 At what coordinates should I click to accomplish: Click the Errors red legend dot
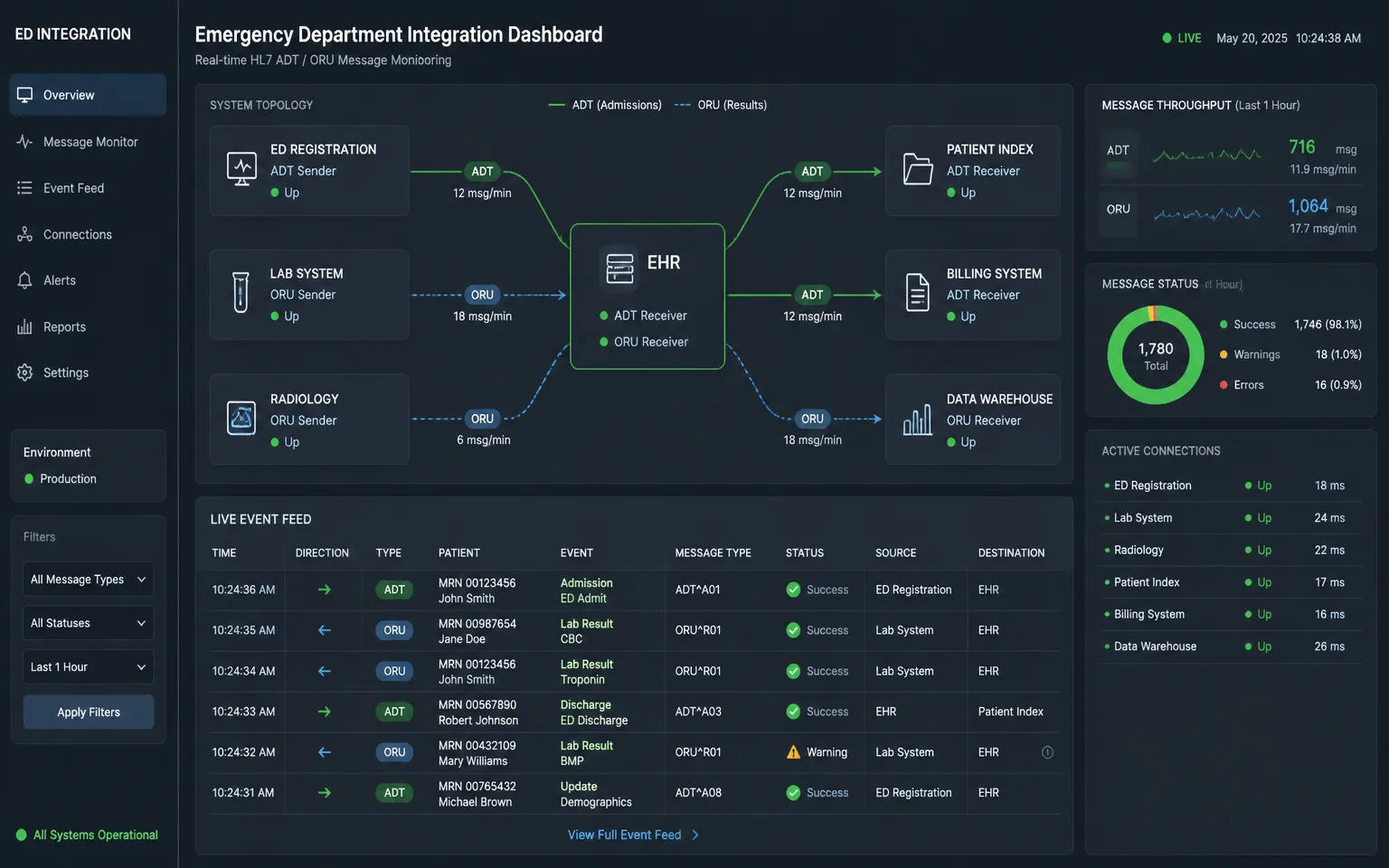[x=1224, y=385]
